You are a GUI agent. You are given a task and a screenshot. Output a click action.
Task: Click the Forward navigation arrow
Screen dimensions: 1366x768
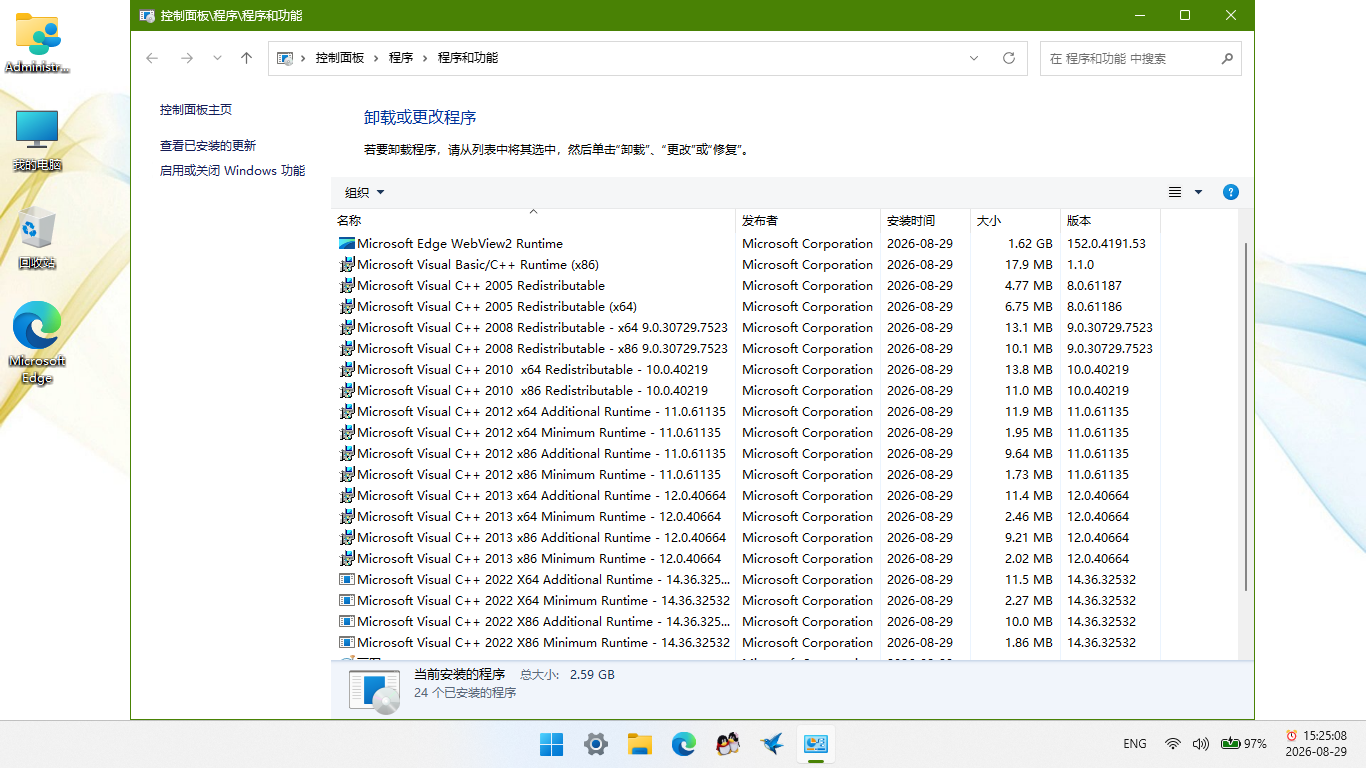(x=187, y=58)
